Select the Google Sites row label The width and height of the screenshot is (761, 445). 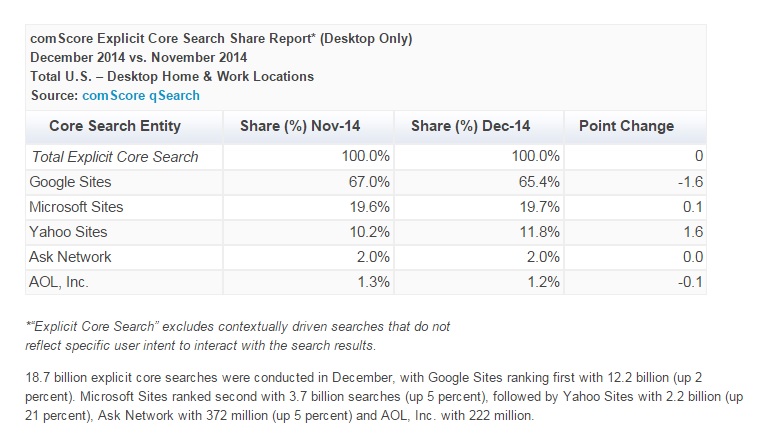pos(72,182)
